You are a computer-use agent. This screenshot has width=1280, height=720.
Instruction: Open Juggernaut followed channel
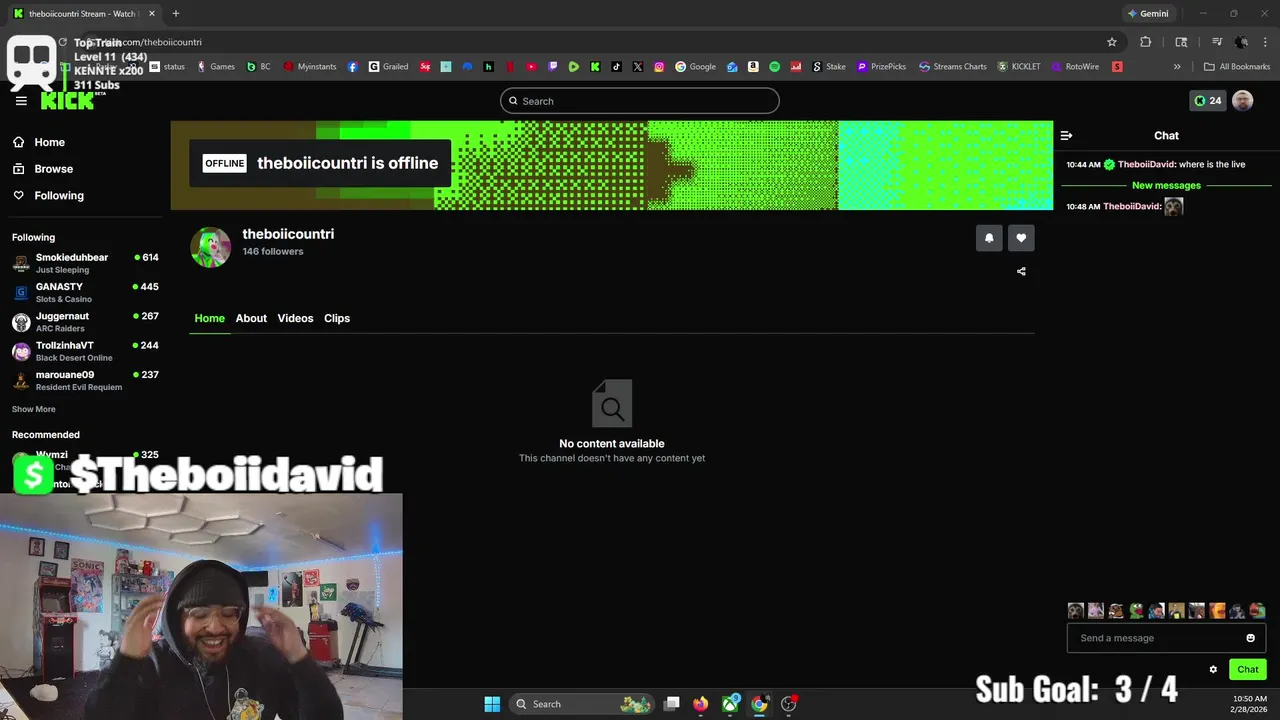(x=85, y=321)
